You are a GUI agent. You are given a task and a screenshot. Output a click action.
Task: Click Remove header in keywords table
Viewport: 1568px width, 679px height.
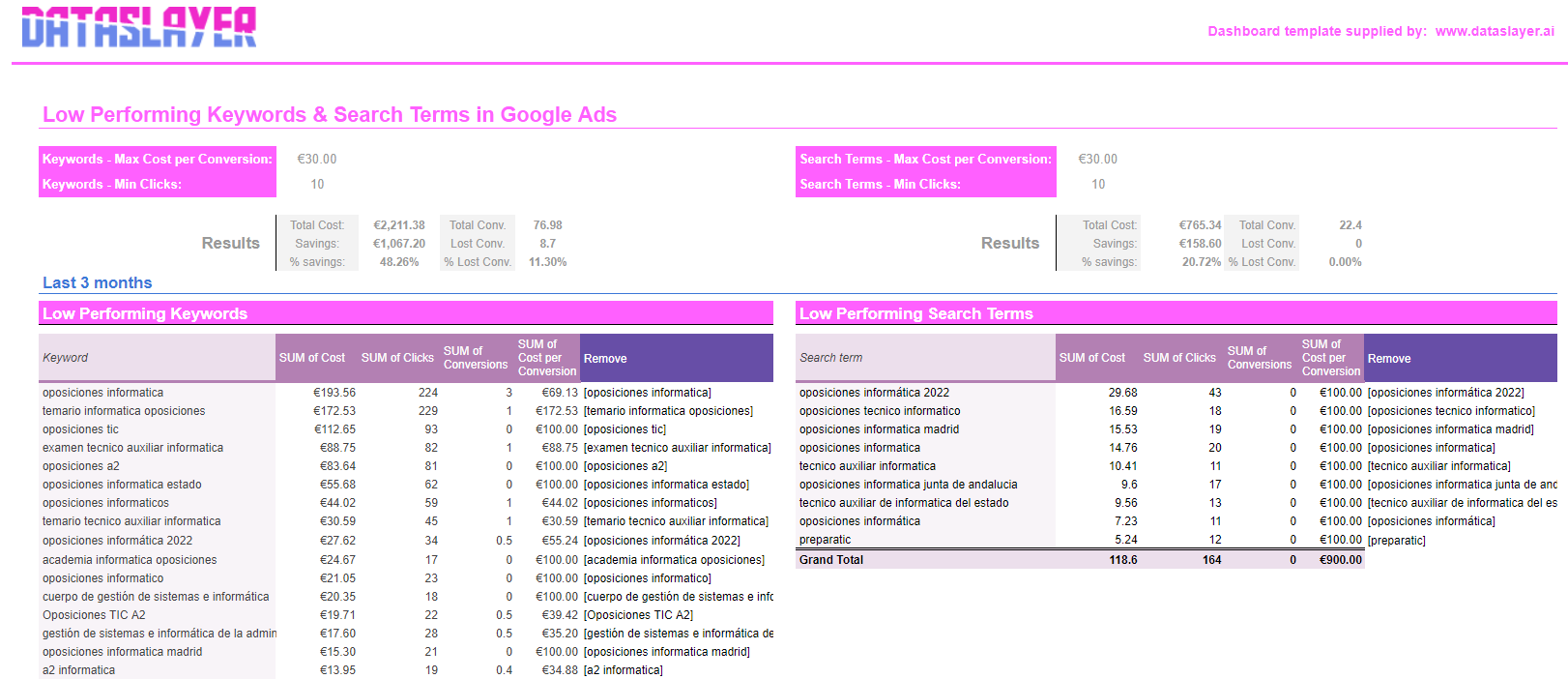[605, 359]
